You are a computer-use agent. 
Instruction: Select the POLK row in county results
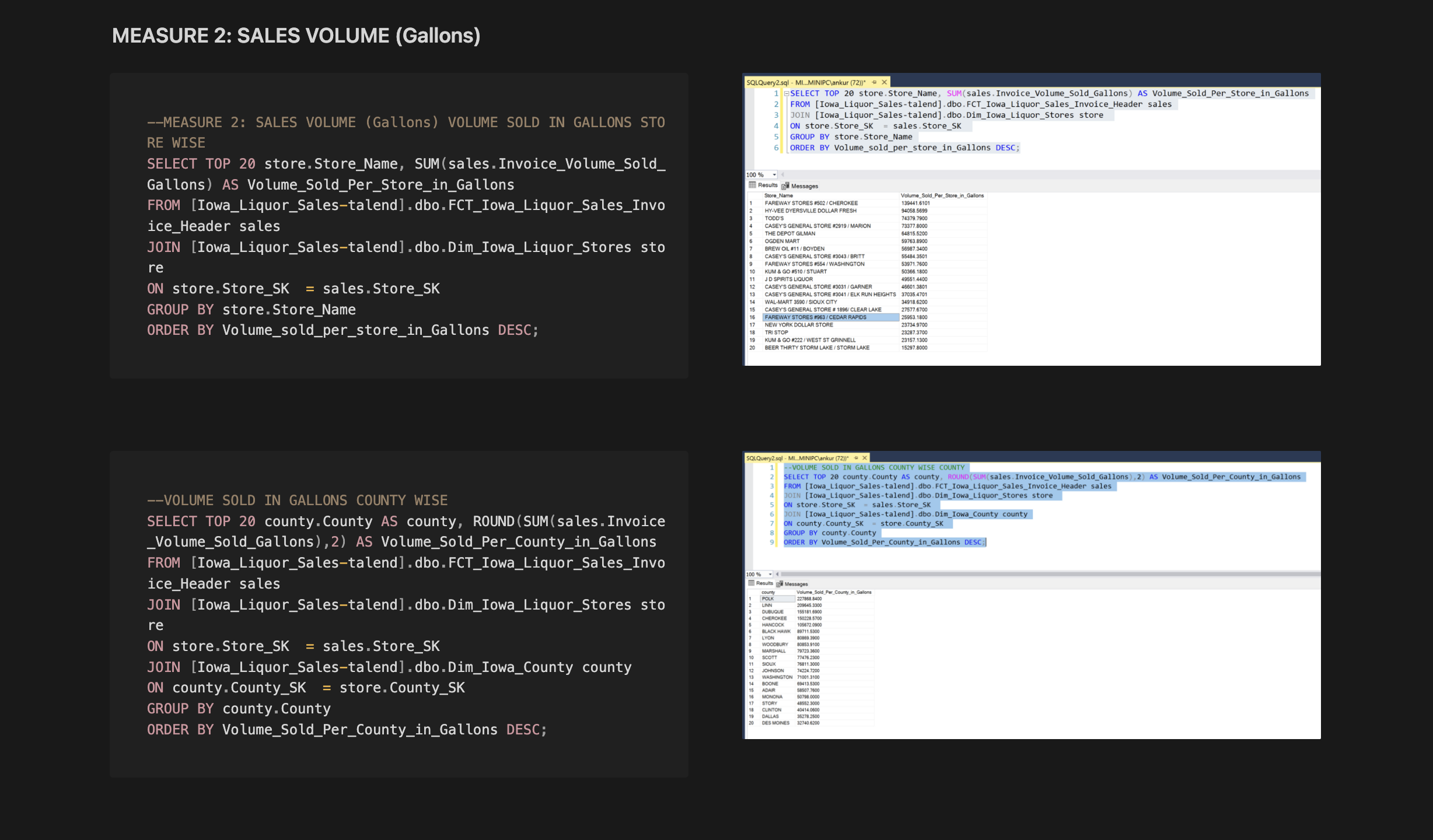(x=768, y=598)
